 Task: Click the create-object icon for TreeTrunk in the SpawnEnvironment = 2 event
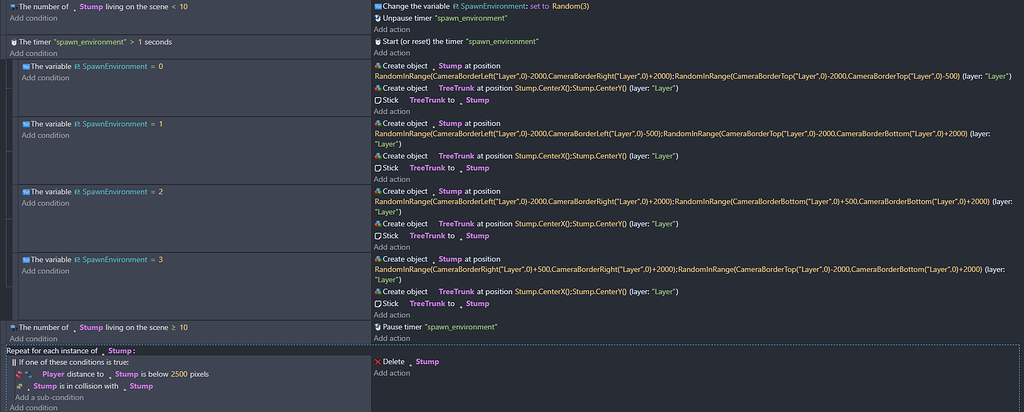[378, 224]
